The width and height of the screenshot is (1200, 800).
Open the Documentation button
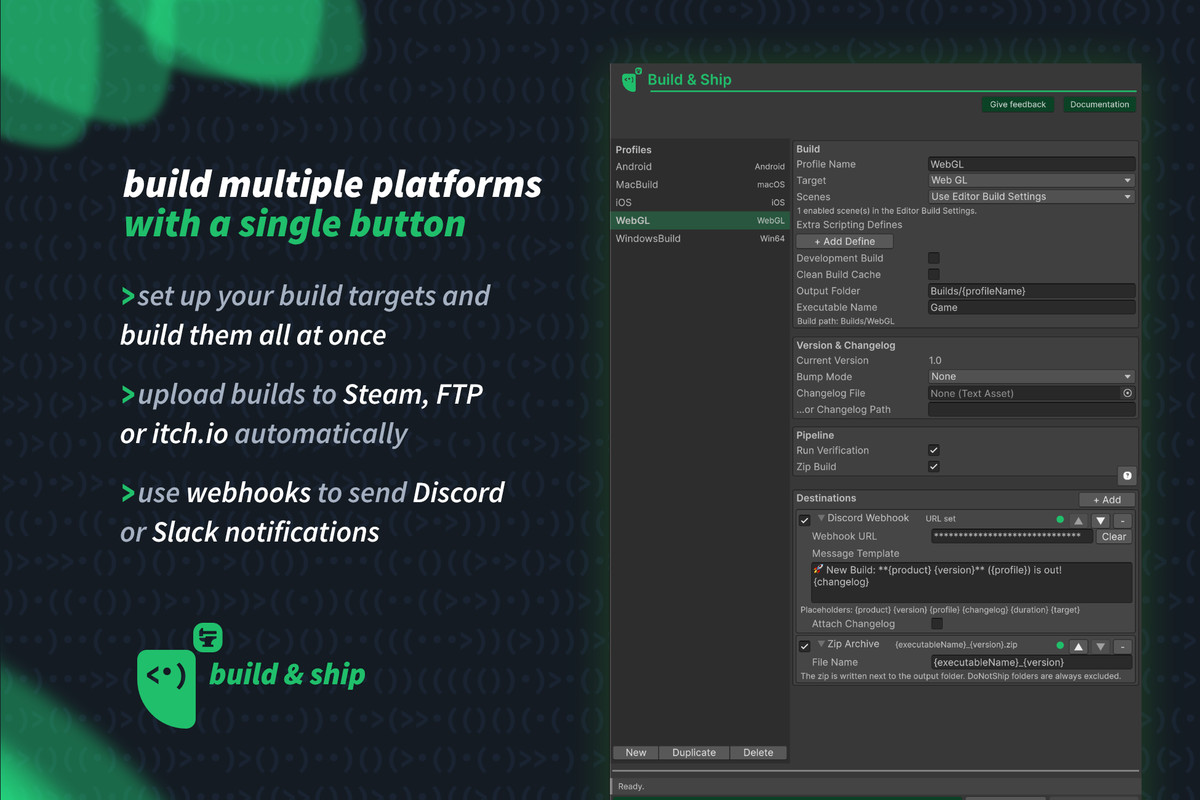tap(1099, 104)
